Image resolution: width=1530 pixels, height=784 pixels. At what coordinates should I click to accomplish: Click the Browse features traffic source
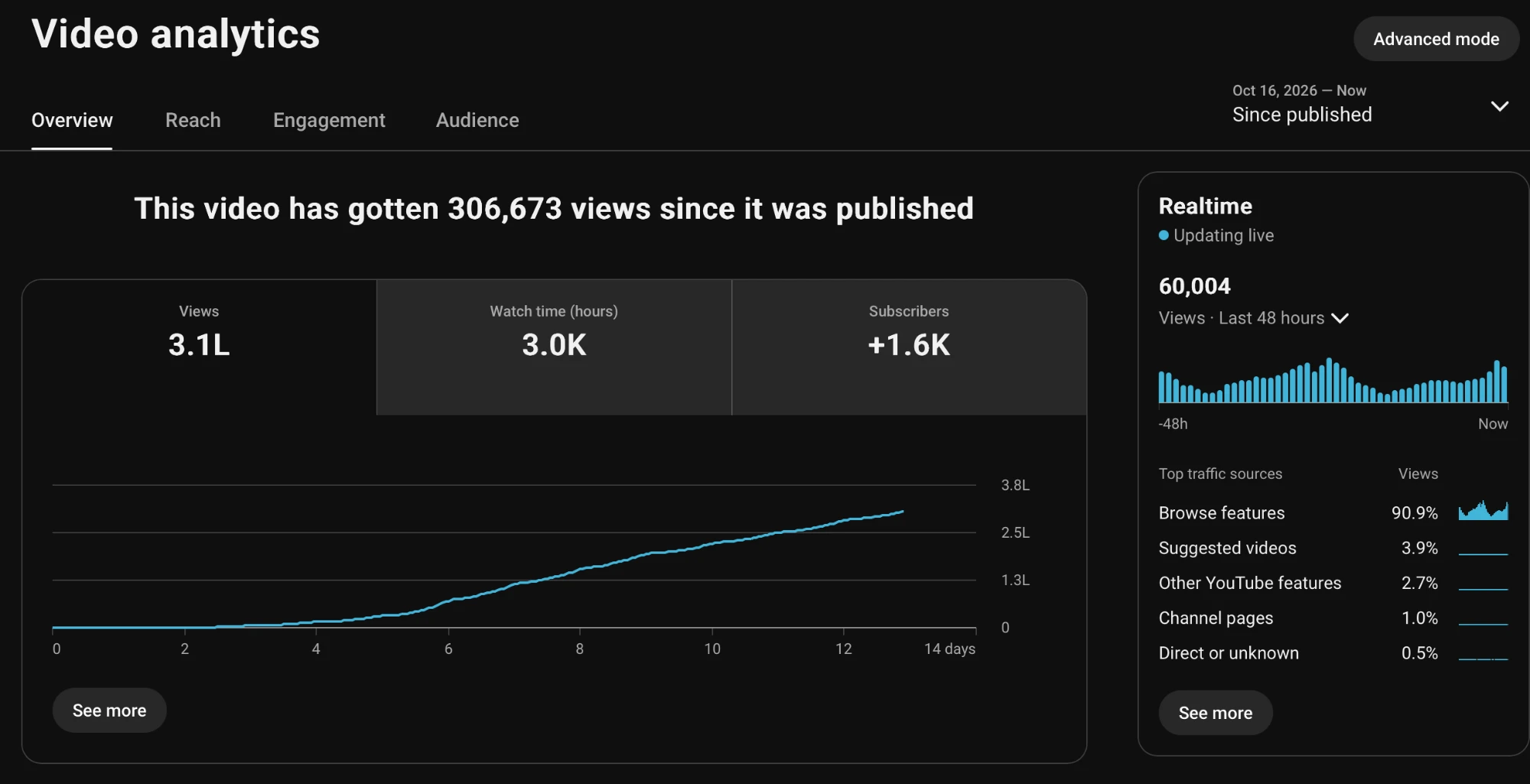(x=1333, y=512)
